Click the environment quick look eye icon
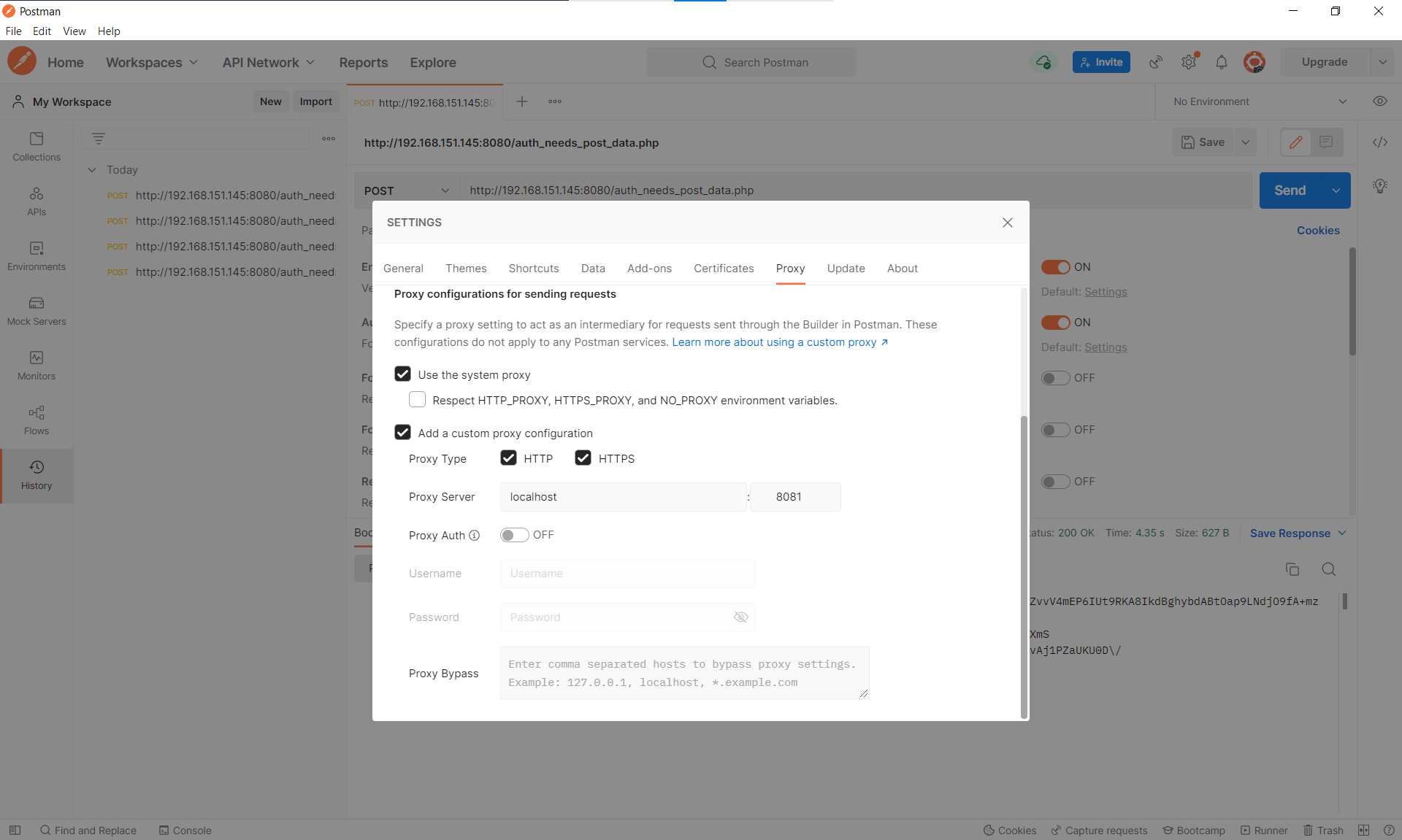Viewport: 1402px width, 840px height. click(1379, 101)
